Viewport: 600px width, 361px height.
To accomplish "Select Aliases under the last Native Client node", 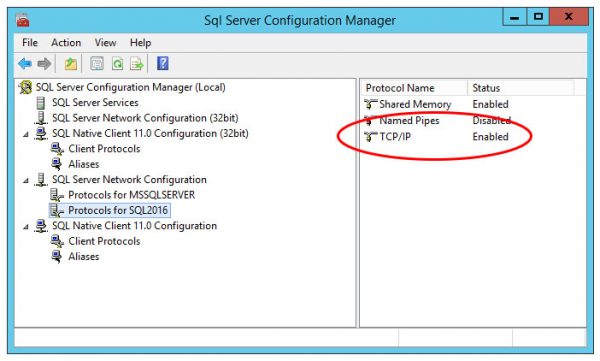I will pyautogui.click(x=84, y=256).
